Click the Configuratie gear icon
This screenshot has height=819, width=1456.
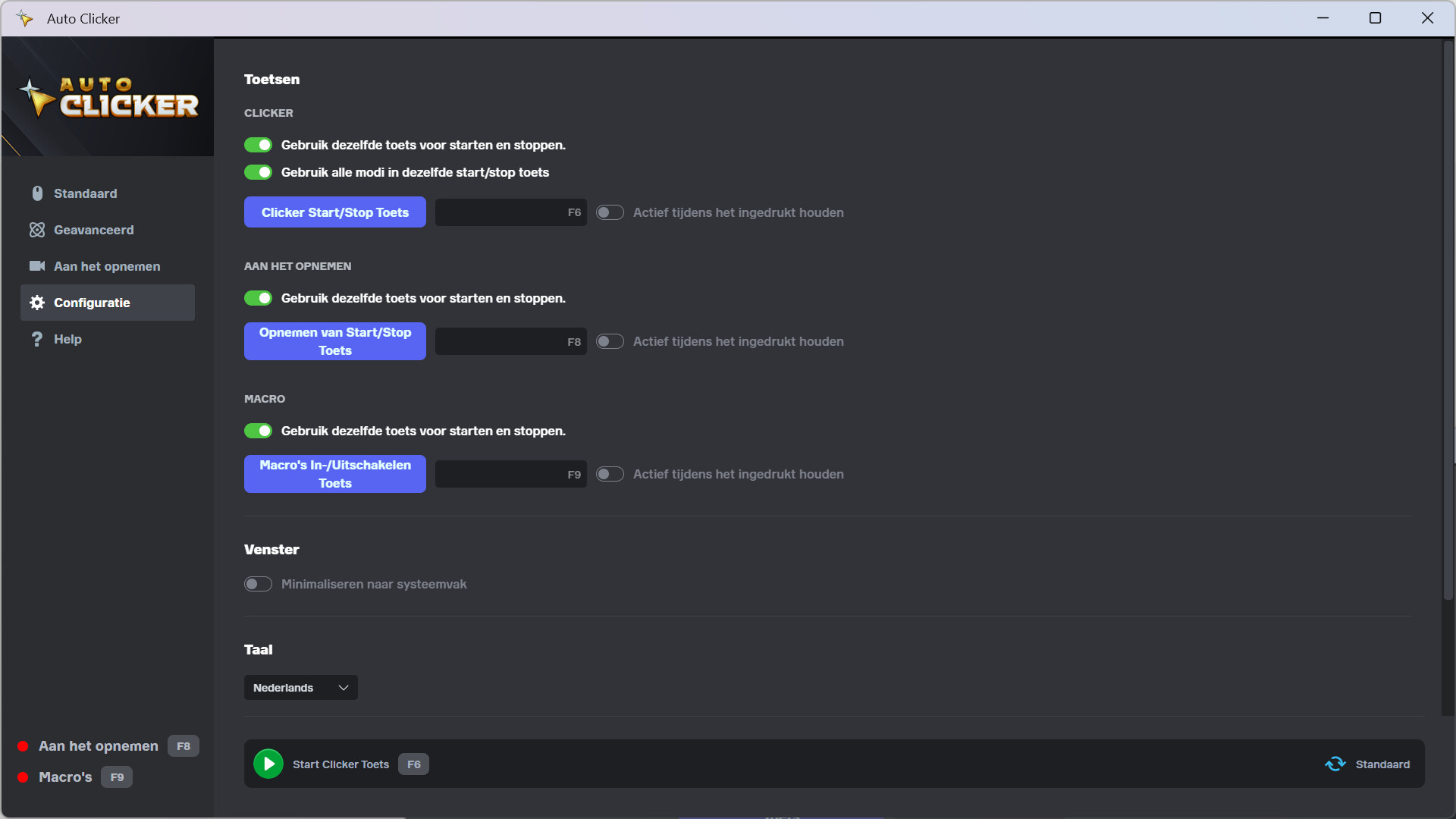tap(37, 303)
